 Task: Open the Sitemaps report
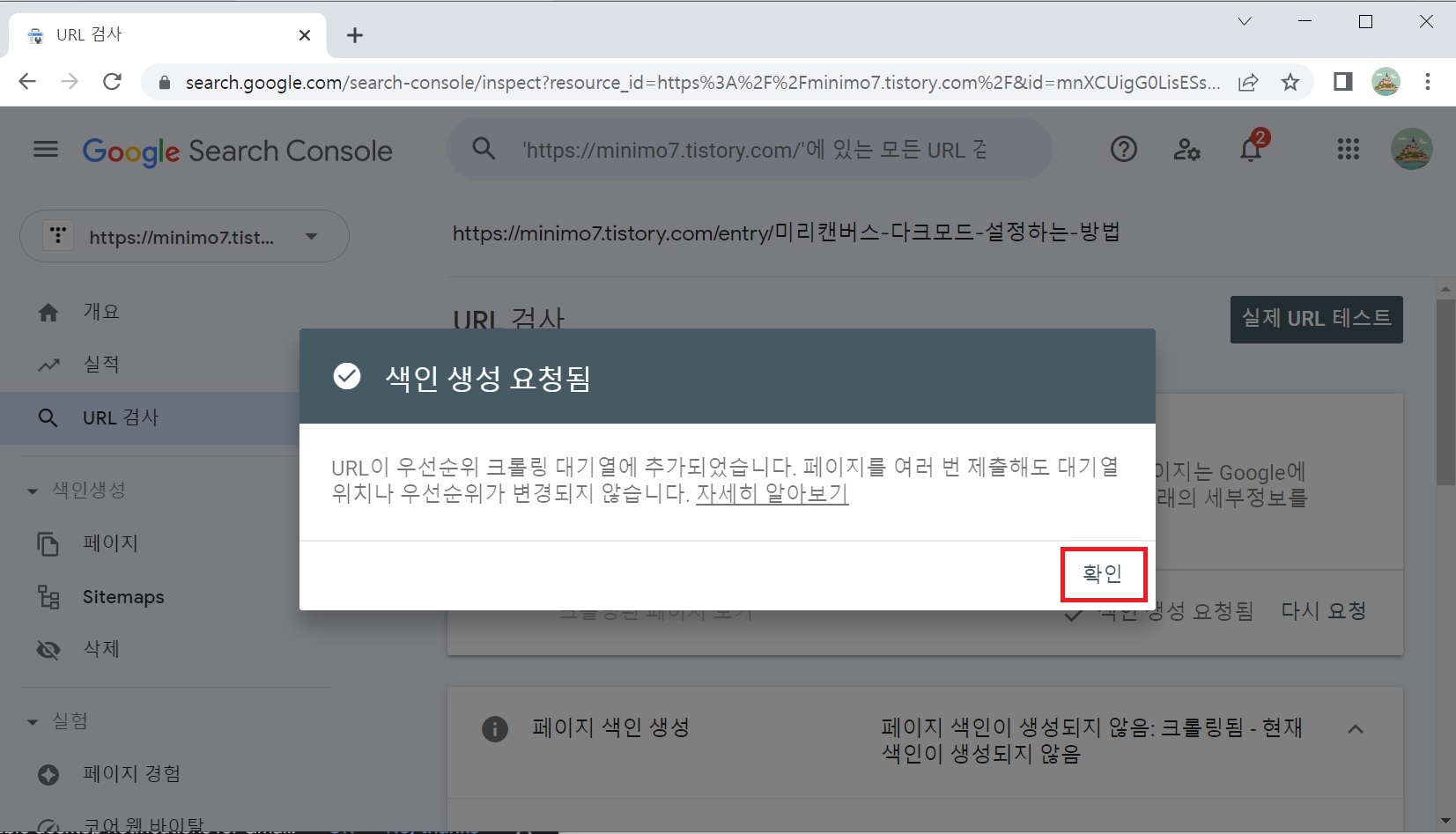coord(123,597)
